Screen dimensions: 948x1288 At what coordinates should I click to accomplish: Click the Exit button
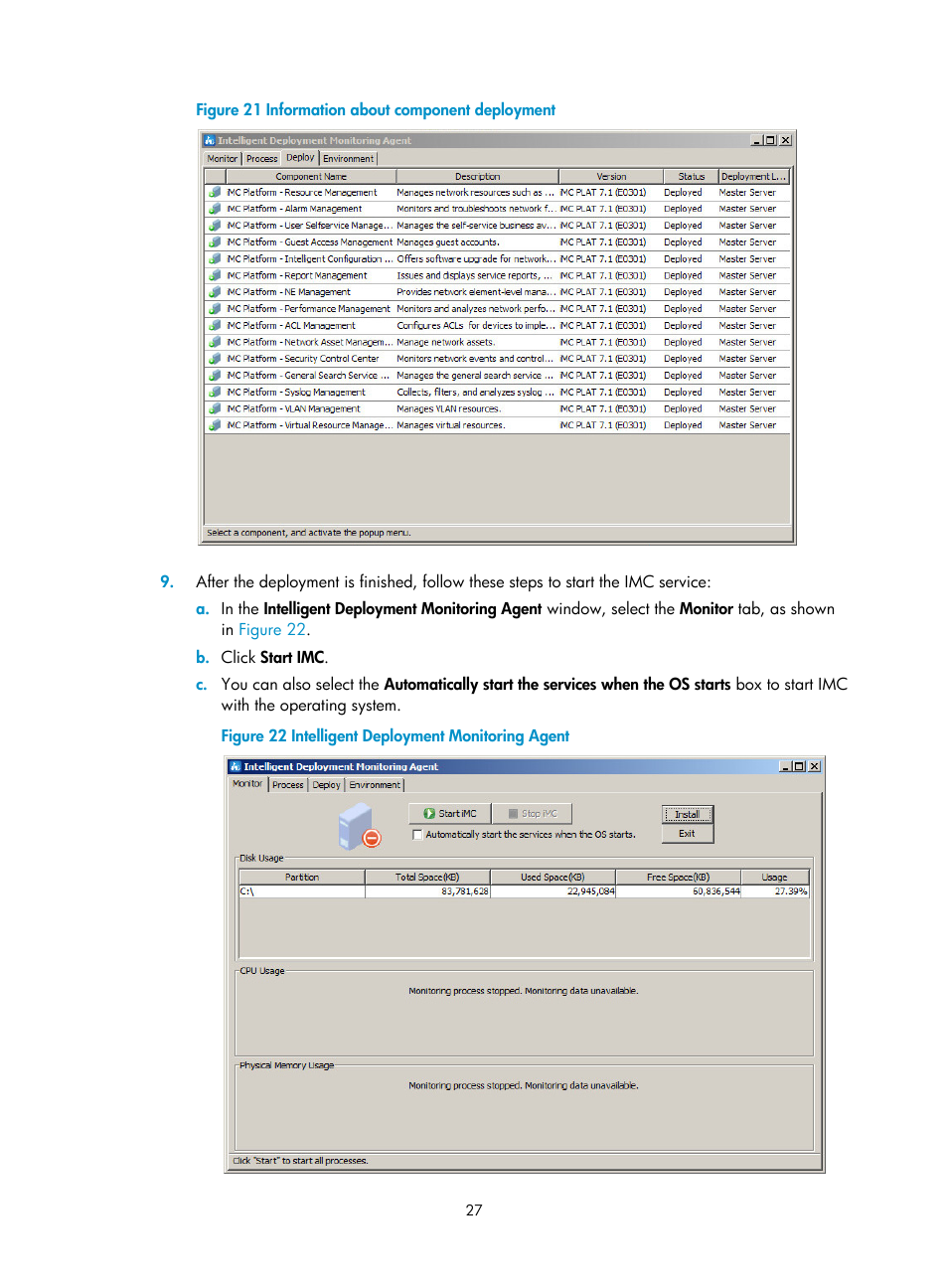tap(688, 834)
